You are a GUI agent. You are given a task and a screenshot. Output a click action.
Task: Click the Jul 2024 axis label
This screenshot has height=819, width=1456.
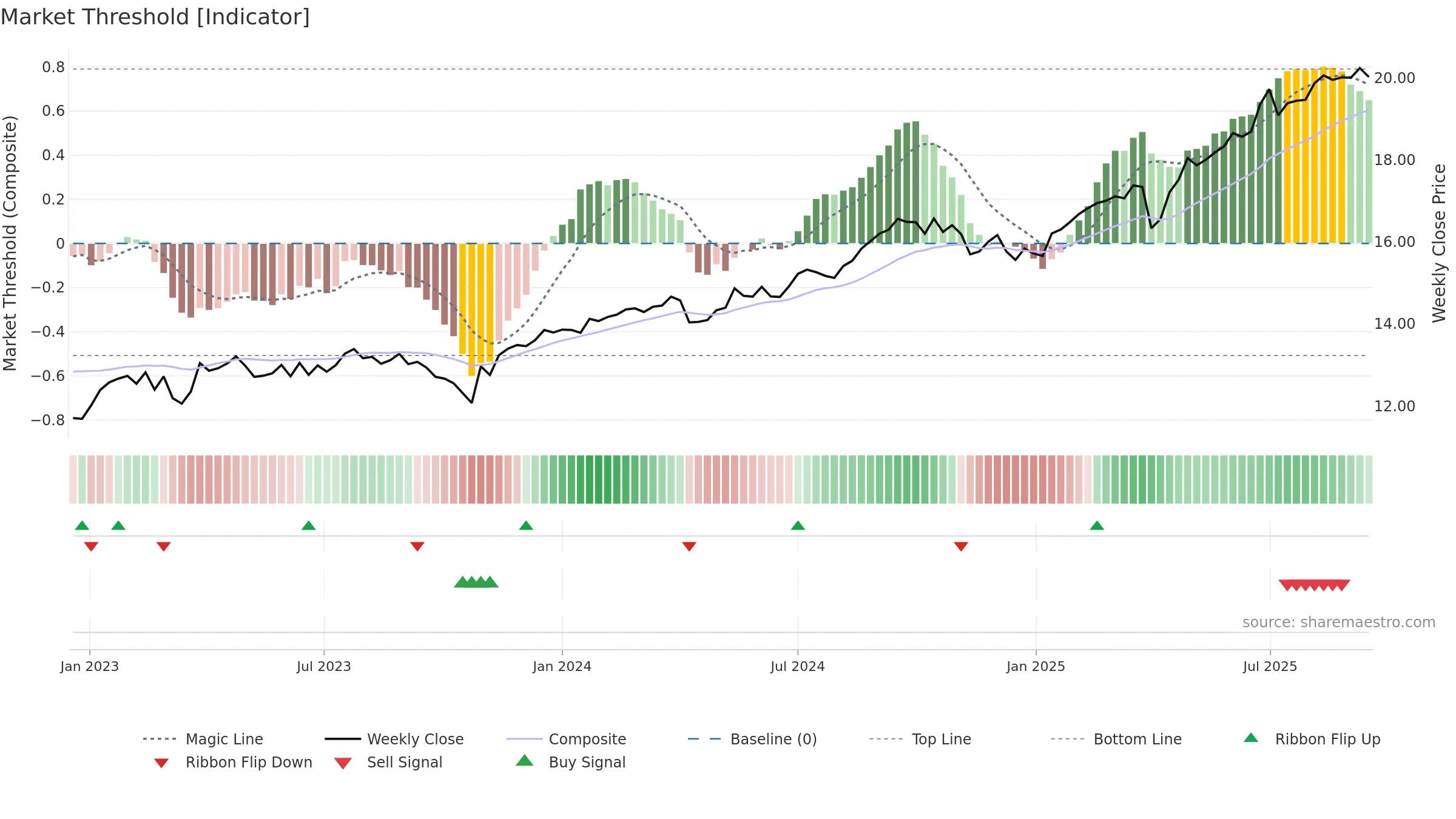(x=798, y=666)
